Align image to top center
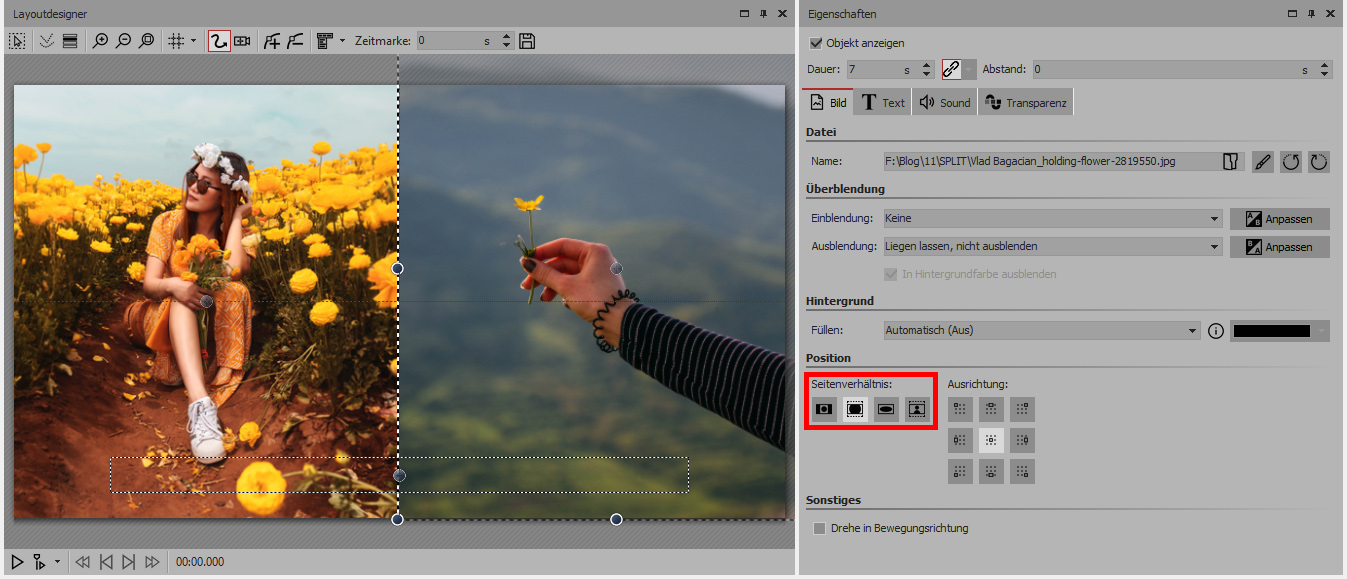Image resolution: width=1347 pixels, height=579 pixels. click(x=991, y=409)
